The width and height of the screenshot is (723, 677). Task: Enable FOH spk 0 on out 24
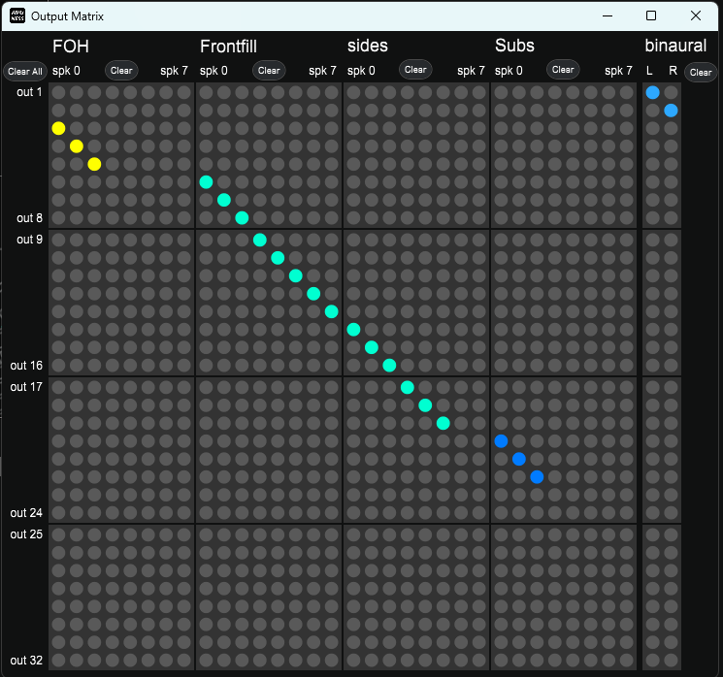click(59, 512)
